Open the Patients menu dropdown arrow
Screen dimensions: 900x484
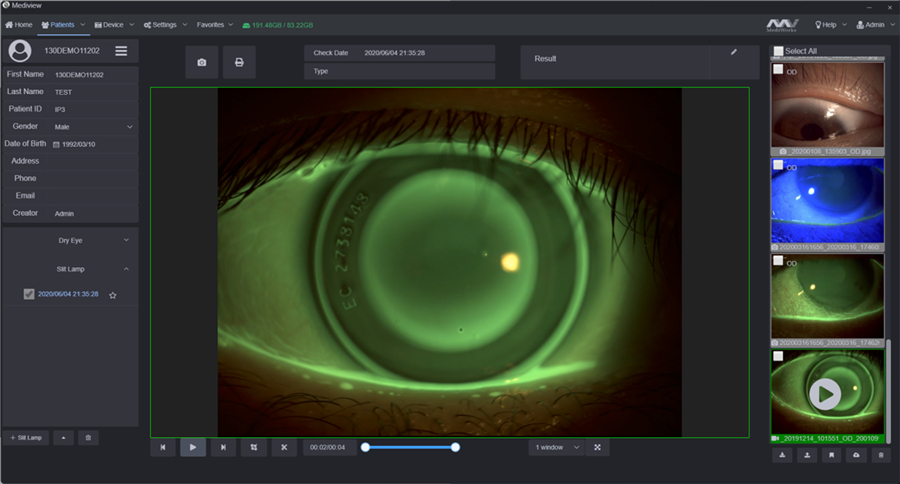[x=83, y=25]
